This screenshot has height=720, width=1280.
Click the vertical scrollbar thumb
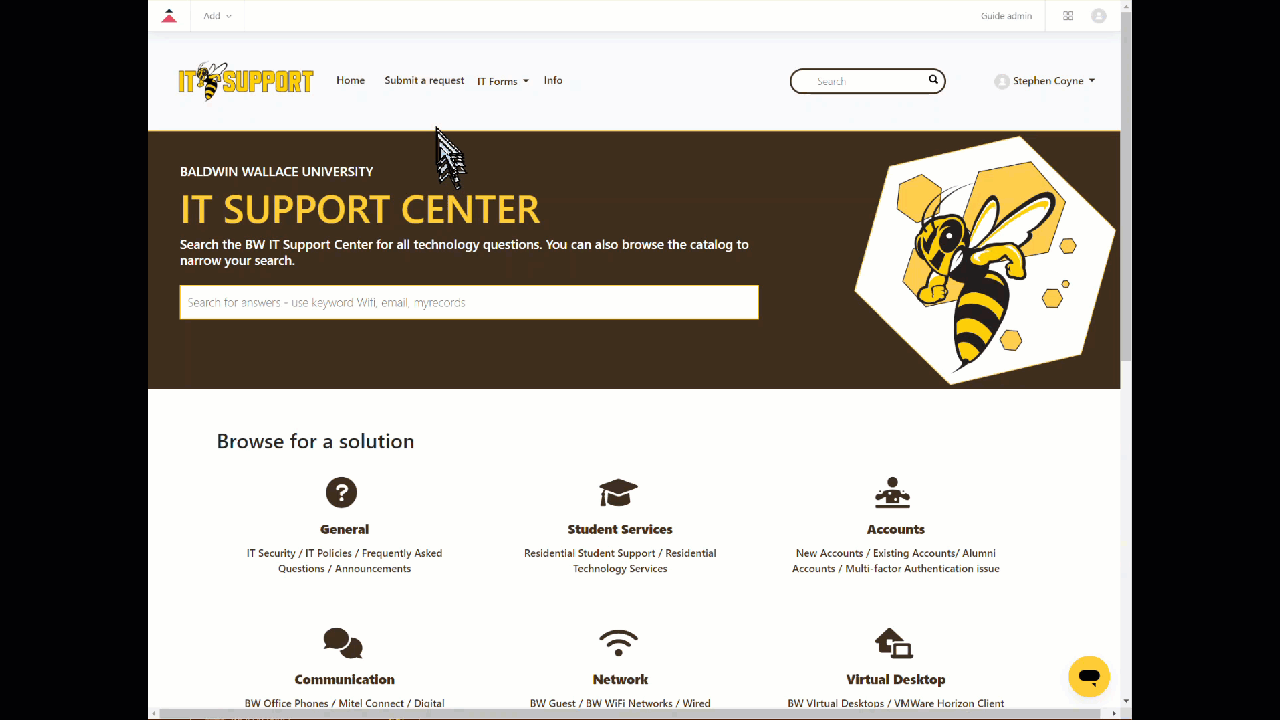coord(1126,185)
